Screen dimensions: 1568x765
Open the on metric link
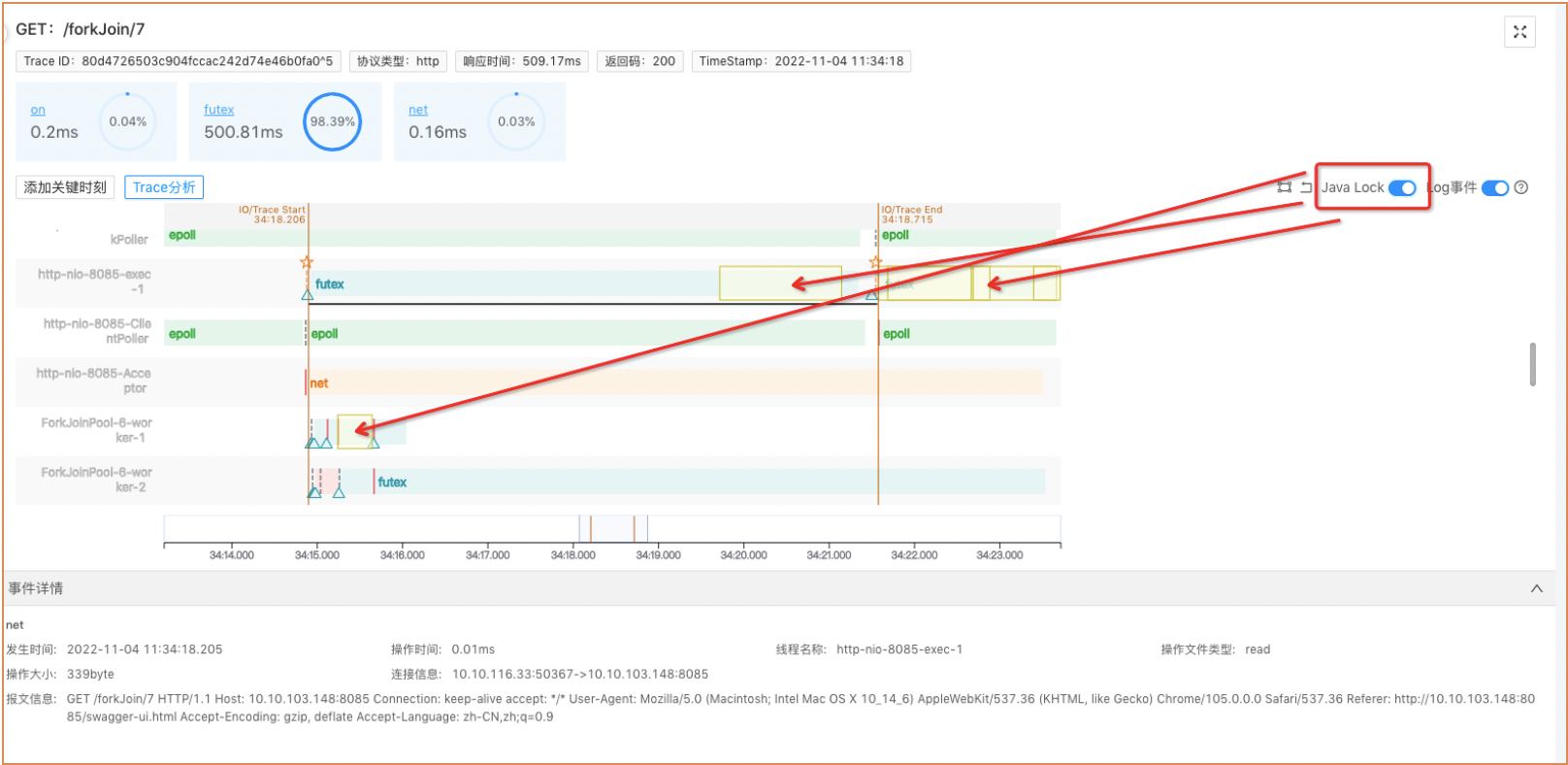[x=38, y=110]
